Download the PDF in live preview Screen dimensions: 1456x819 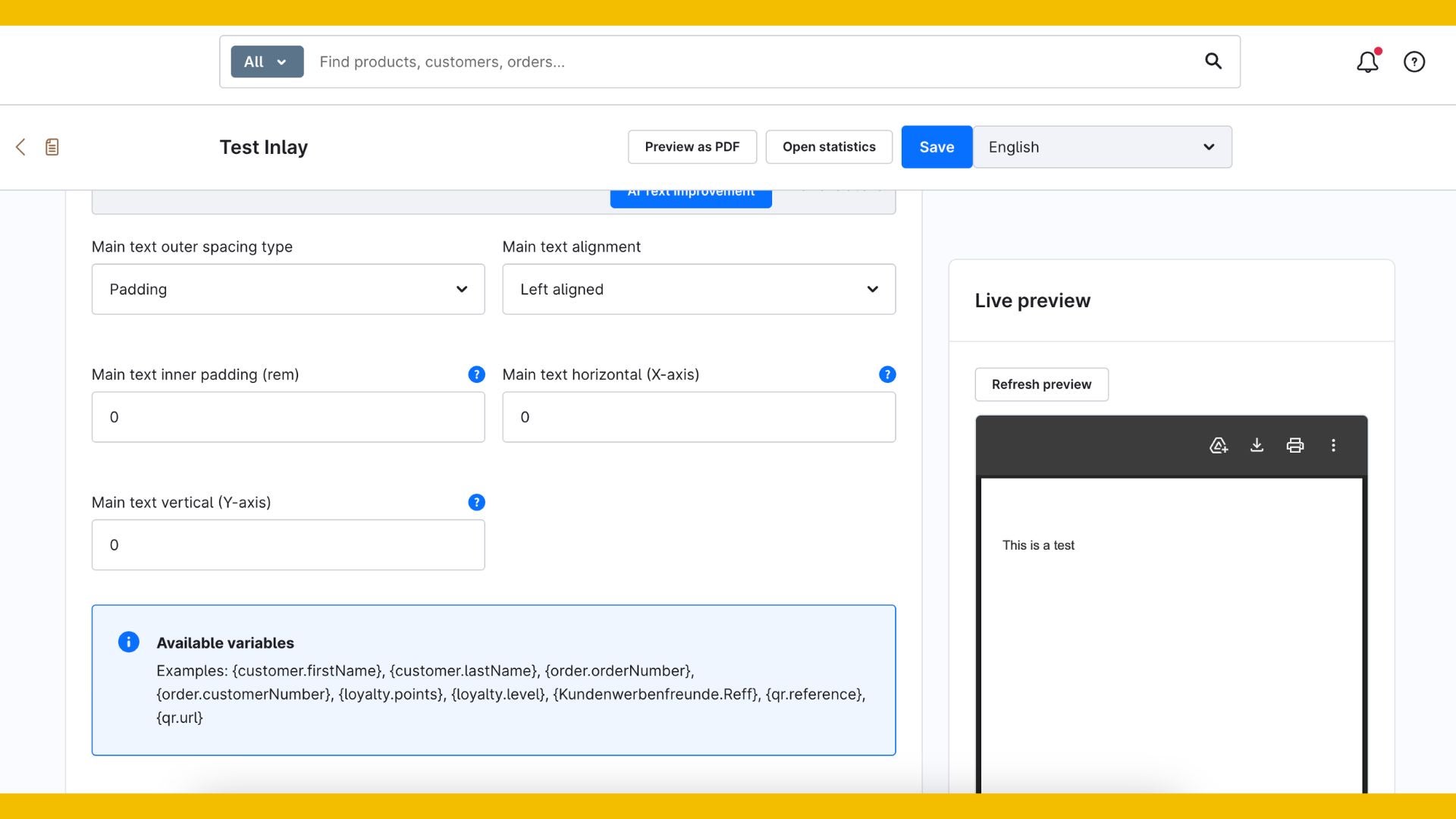(1257, 445)
